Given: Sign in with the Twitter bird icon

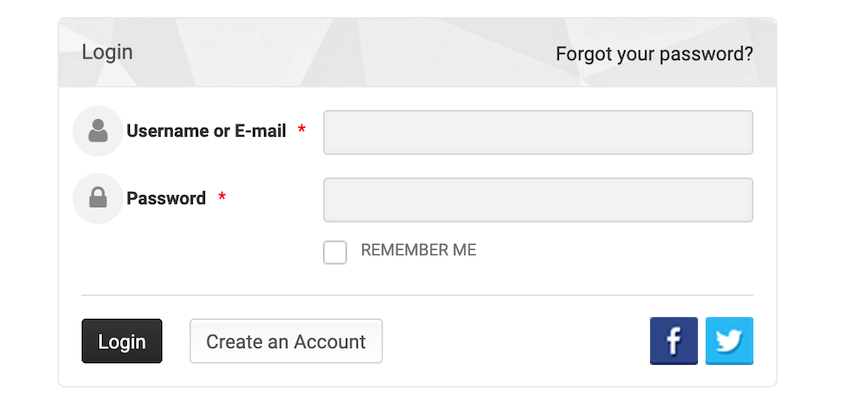Looking at the screenshot, I should 729,341.
